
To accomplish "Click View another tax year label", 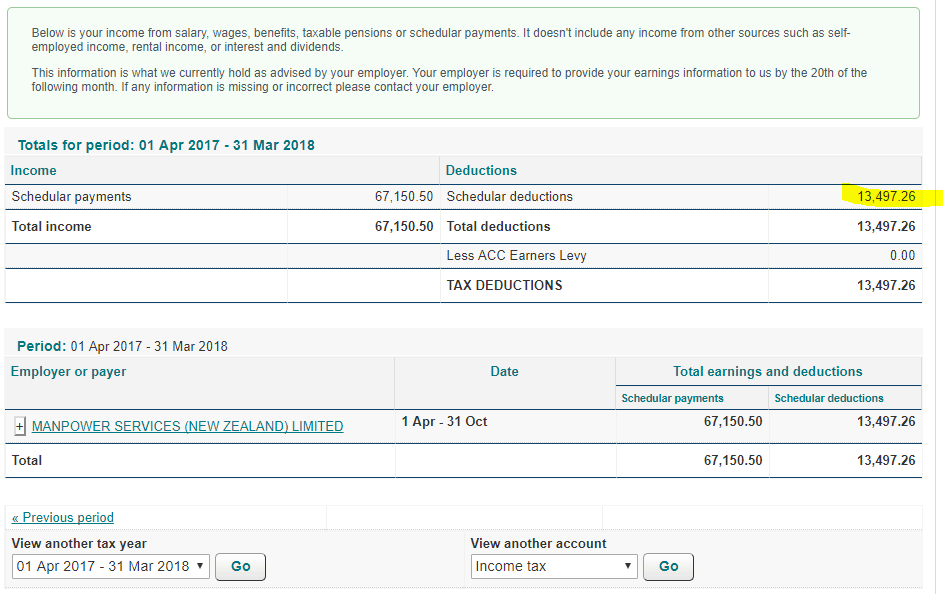I will (79, 543).
